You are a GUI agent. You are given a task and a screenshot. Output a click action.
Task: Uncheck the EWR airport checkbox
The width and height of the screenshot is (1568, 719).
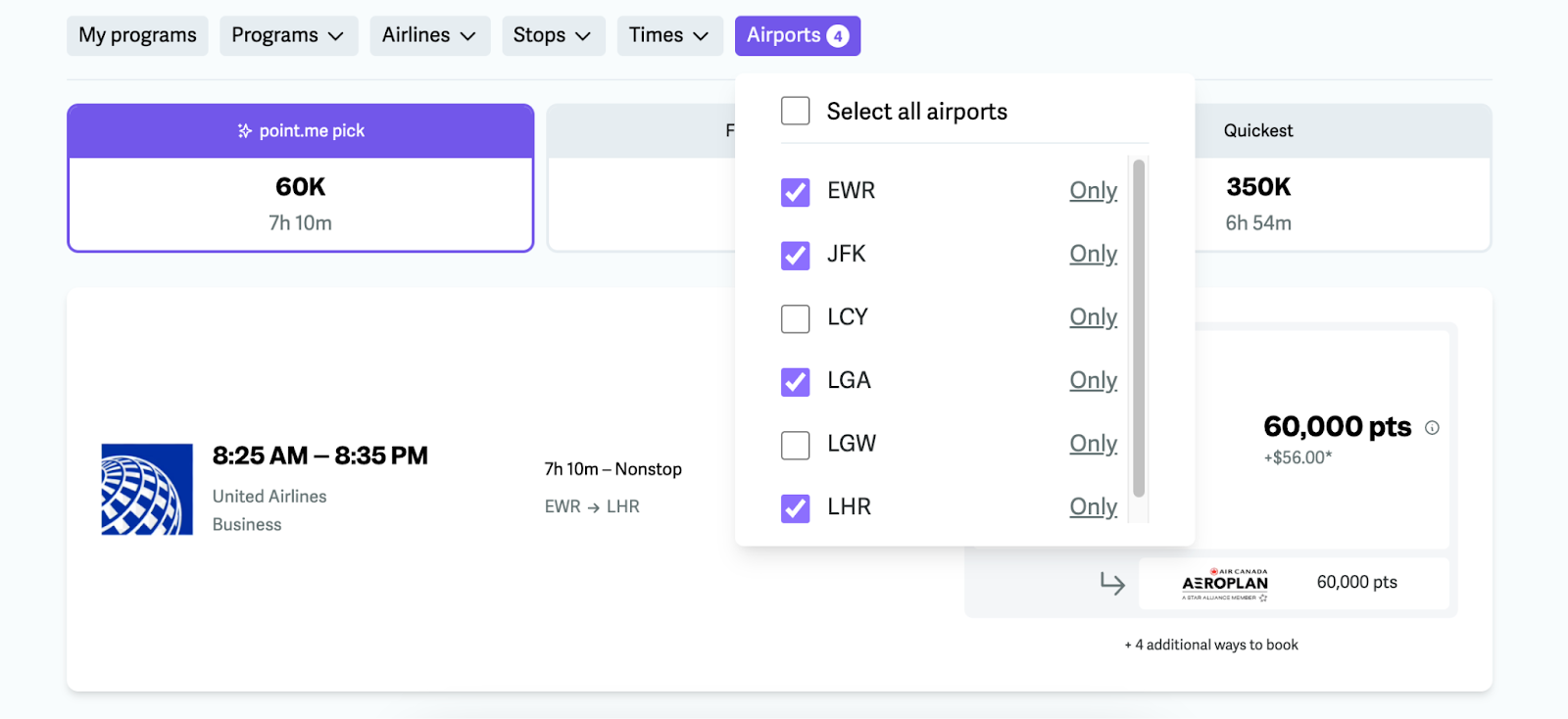pos(796,192)
